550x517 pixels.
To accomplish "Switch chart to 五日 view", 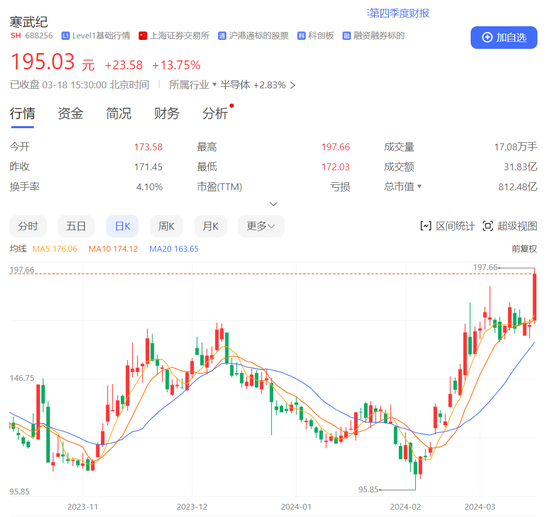I will [x=76, y=226].
